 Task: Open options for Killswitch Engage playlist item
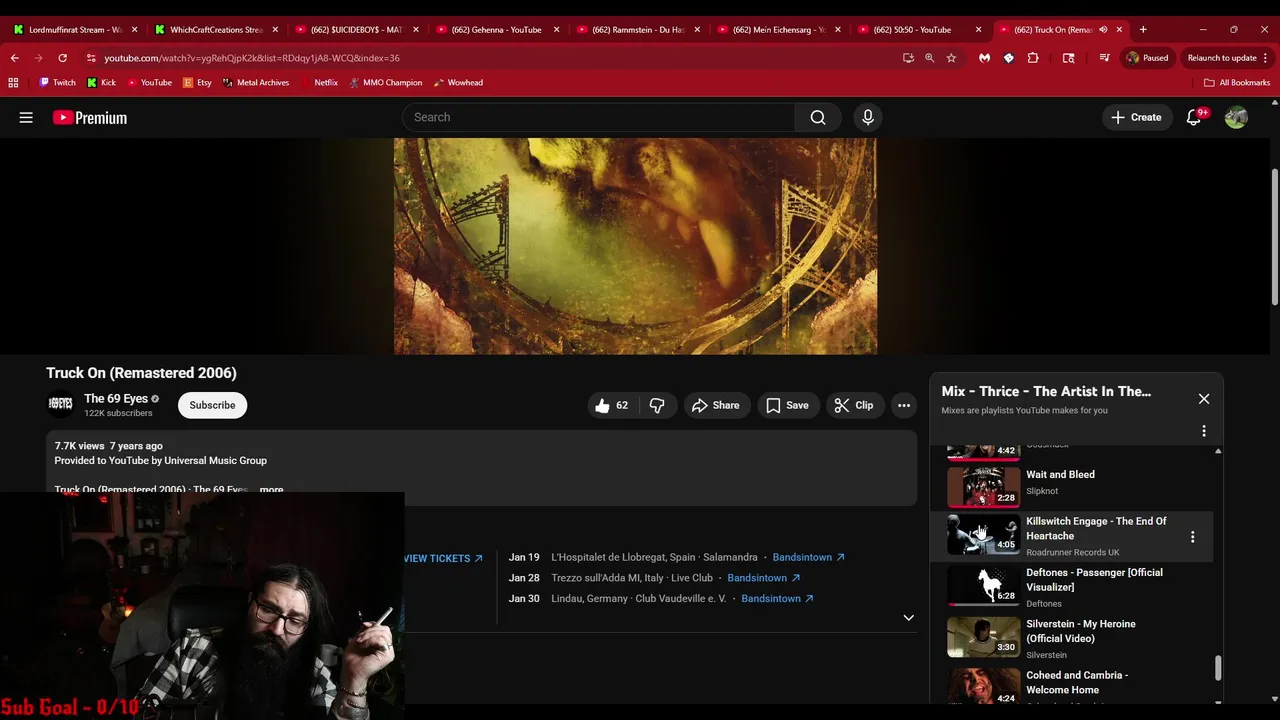click(1192, 537)
